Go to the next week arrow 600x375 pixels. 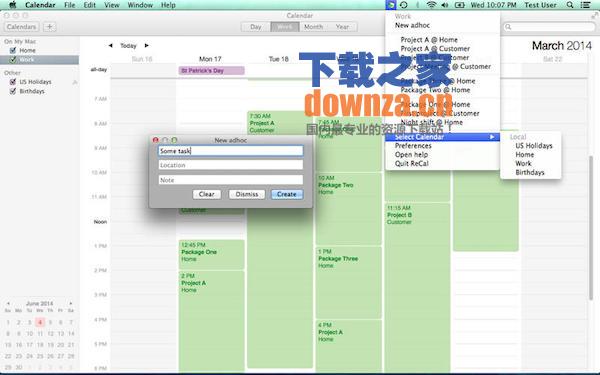tap(147, 46)
